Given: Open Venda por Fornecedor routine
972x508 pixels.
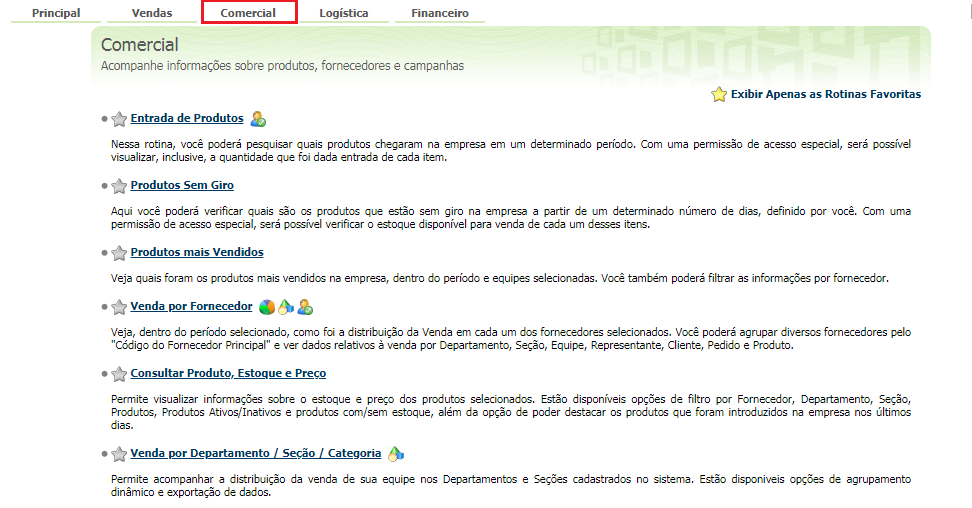Looking at the screenshot, I should tap(192, 306).
